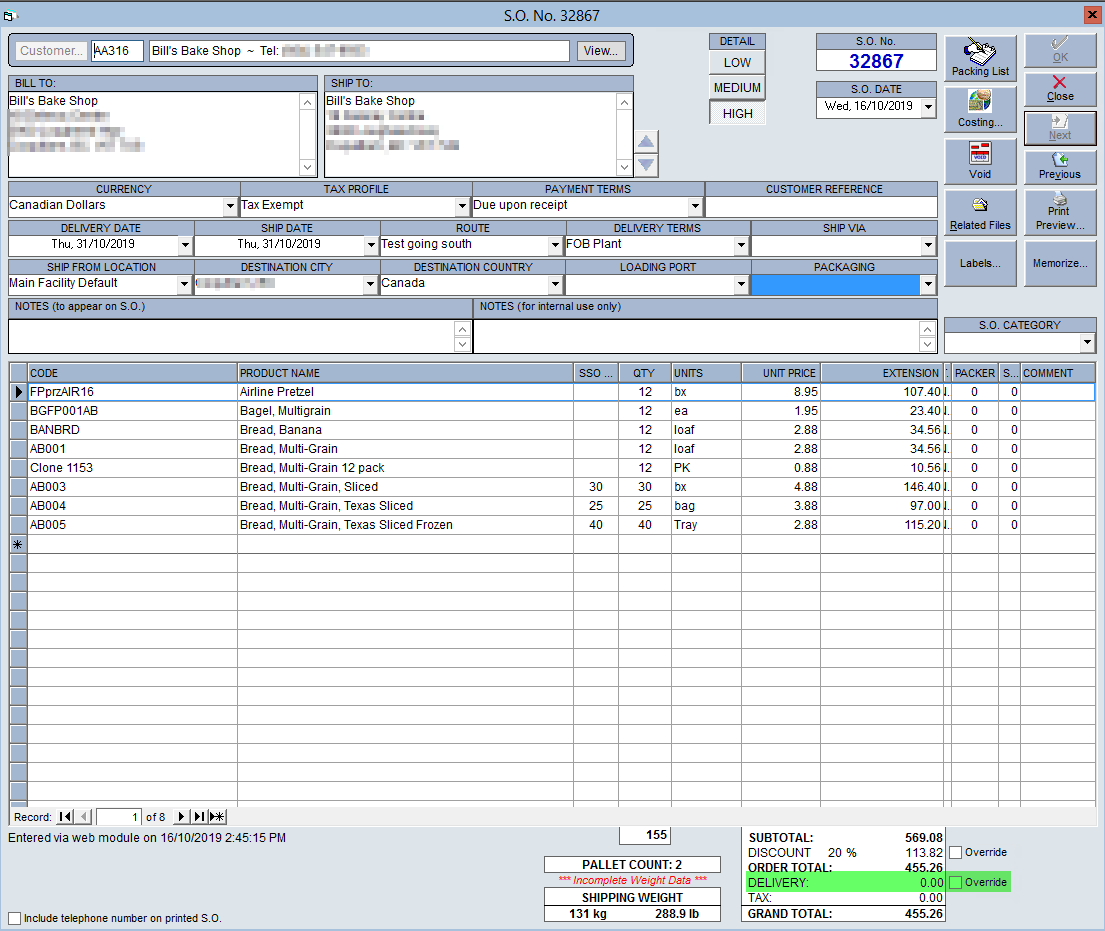Check Include telephone number on printed S.O.
This screenshot has width=1105, height=931.
(x=15, y=918)
